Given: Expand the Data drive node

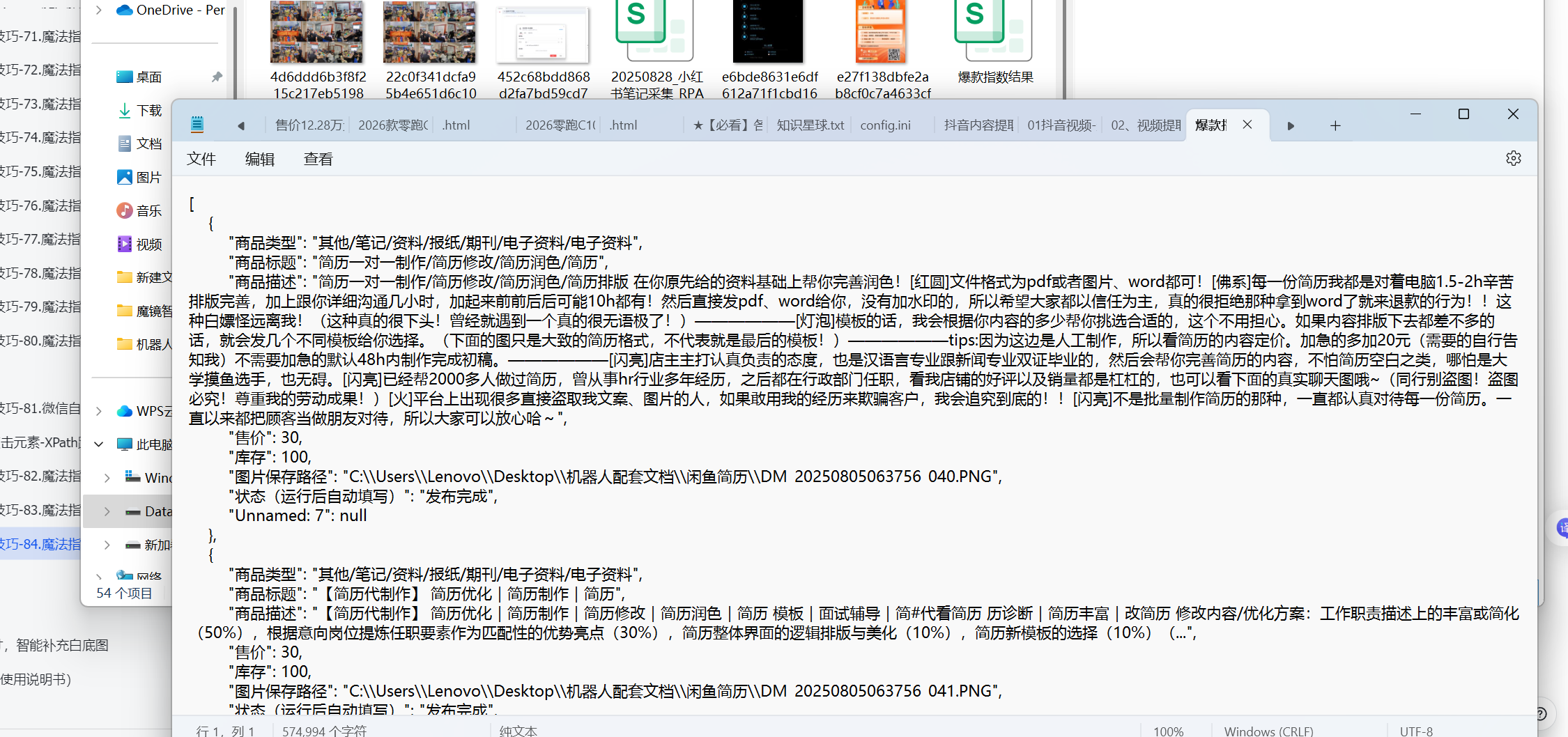Looking at the screenshot, I should point(107,511).
